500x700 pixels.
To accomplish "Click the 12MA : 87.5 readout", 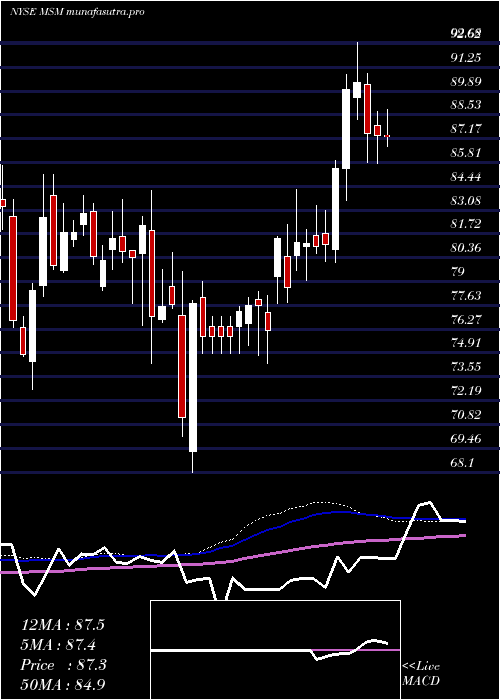I will coord(63,625).
